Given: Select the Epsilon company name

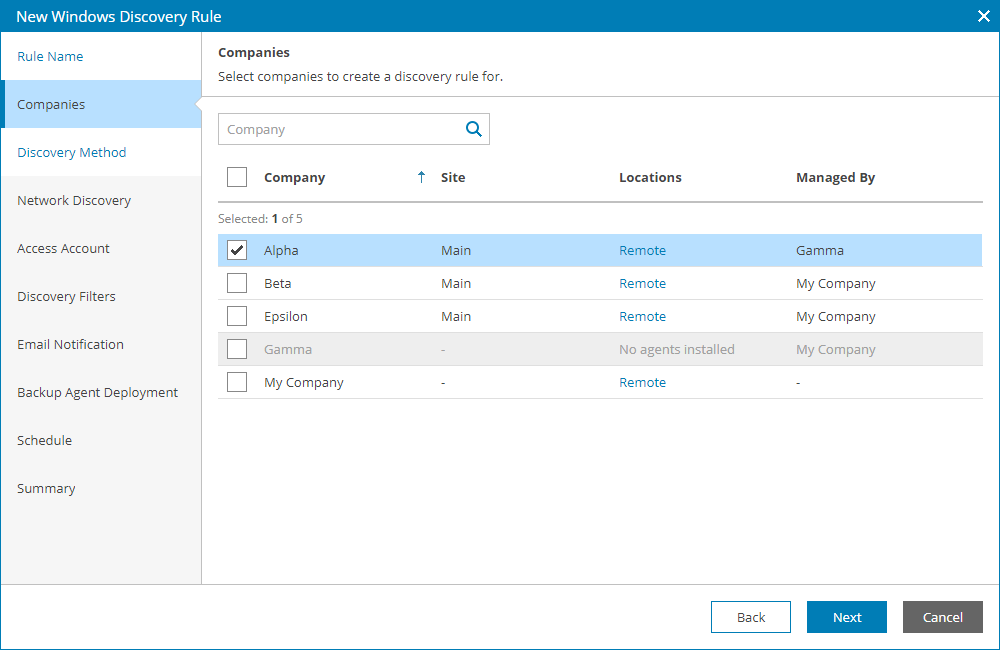Looking at the screenshot, I should click(x=286, y=316).
